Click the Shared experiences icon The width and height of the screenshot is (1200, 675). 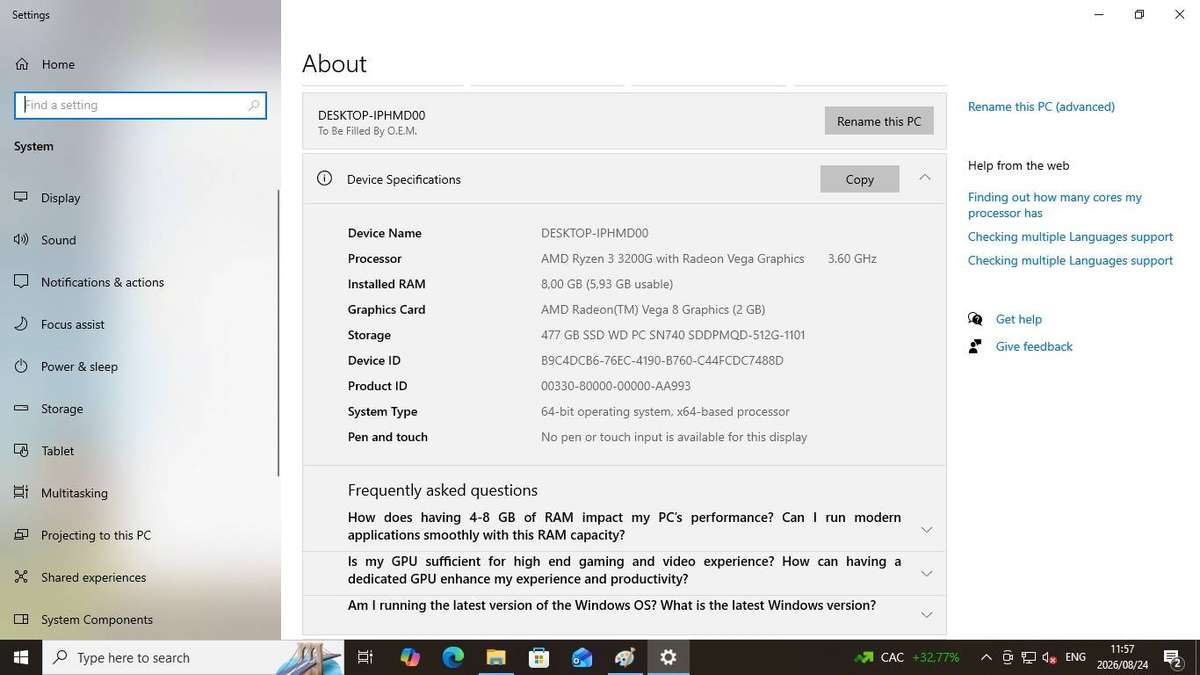coord(21,577)
